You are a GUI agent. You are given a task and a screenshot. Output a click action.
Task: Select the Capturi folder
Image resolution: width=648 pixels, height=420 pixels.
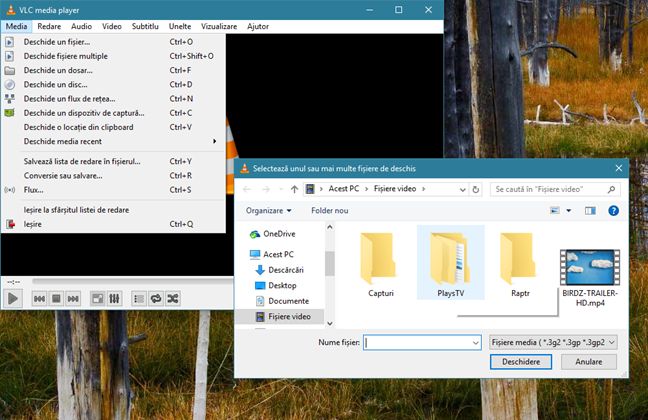[381, 264]
